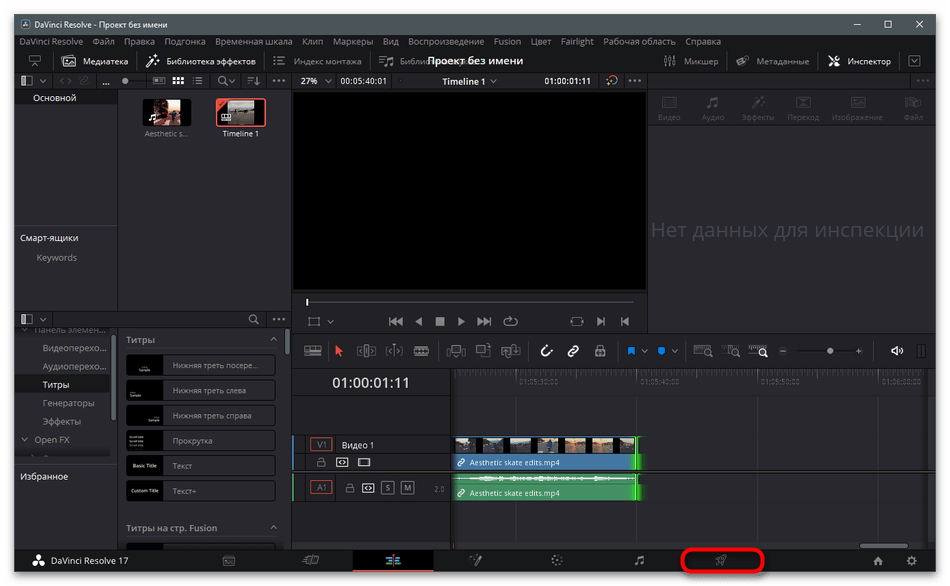Open the Библиотека эффектов panel
This screenshot has height=586, width=950.
point(201,61)
